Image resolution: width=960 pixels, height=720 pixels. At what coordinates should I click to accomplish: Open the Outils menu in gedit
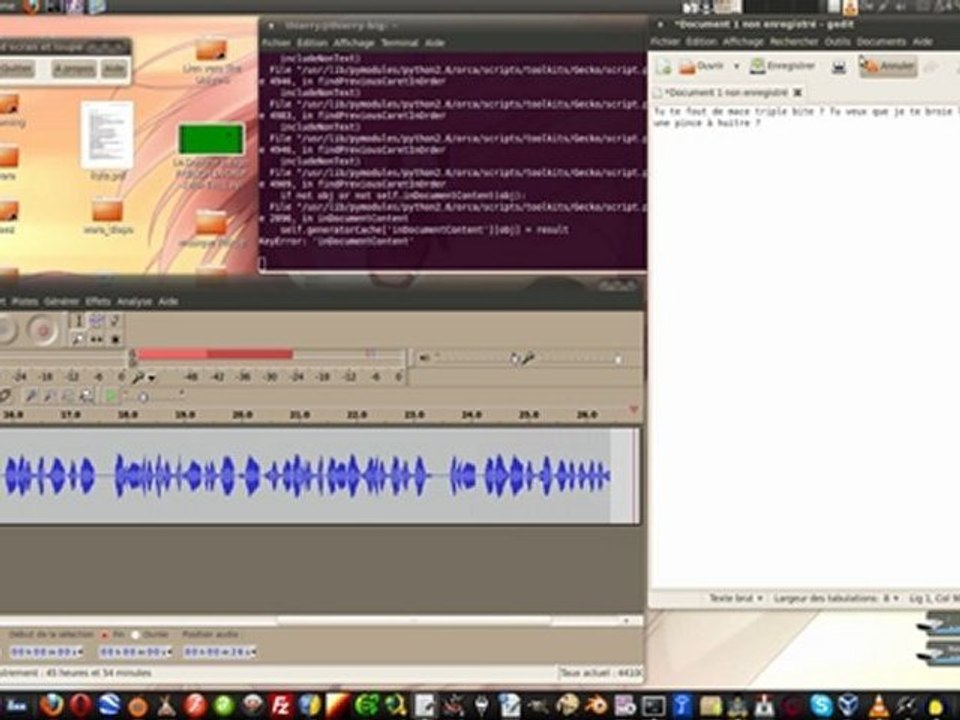[x=838, y=42]
